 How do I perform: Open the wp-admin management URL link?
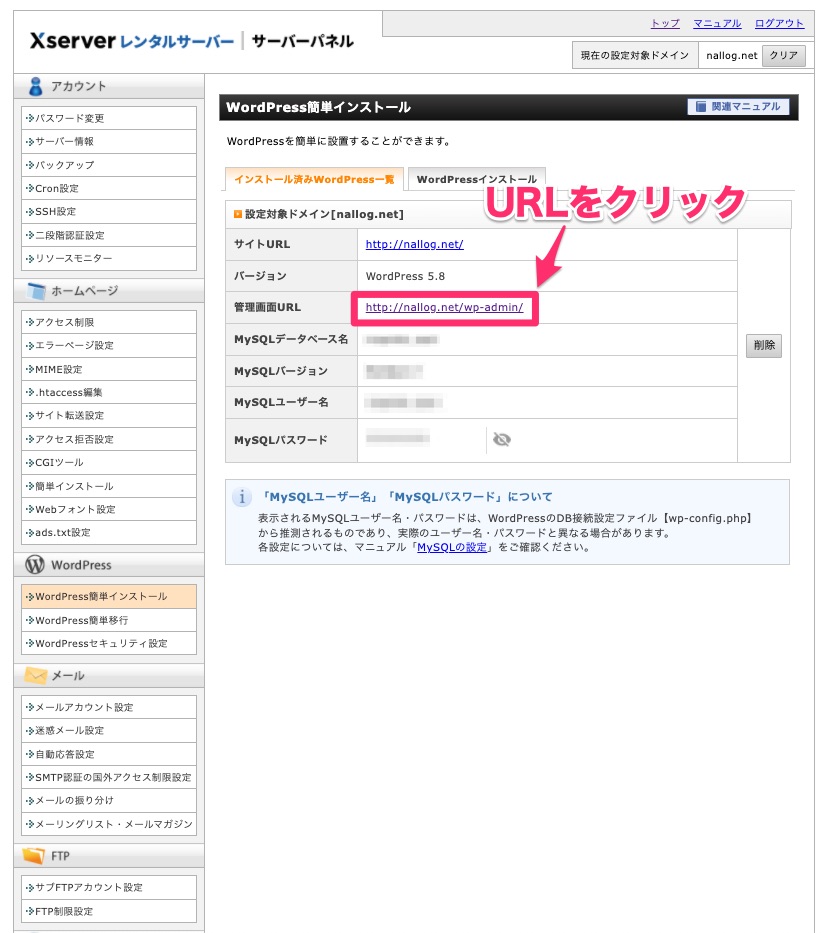coord(444,307)
